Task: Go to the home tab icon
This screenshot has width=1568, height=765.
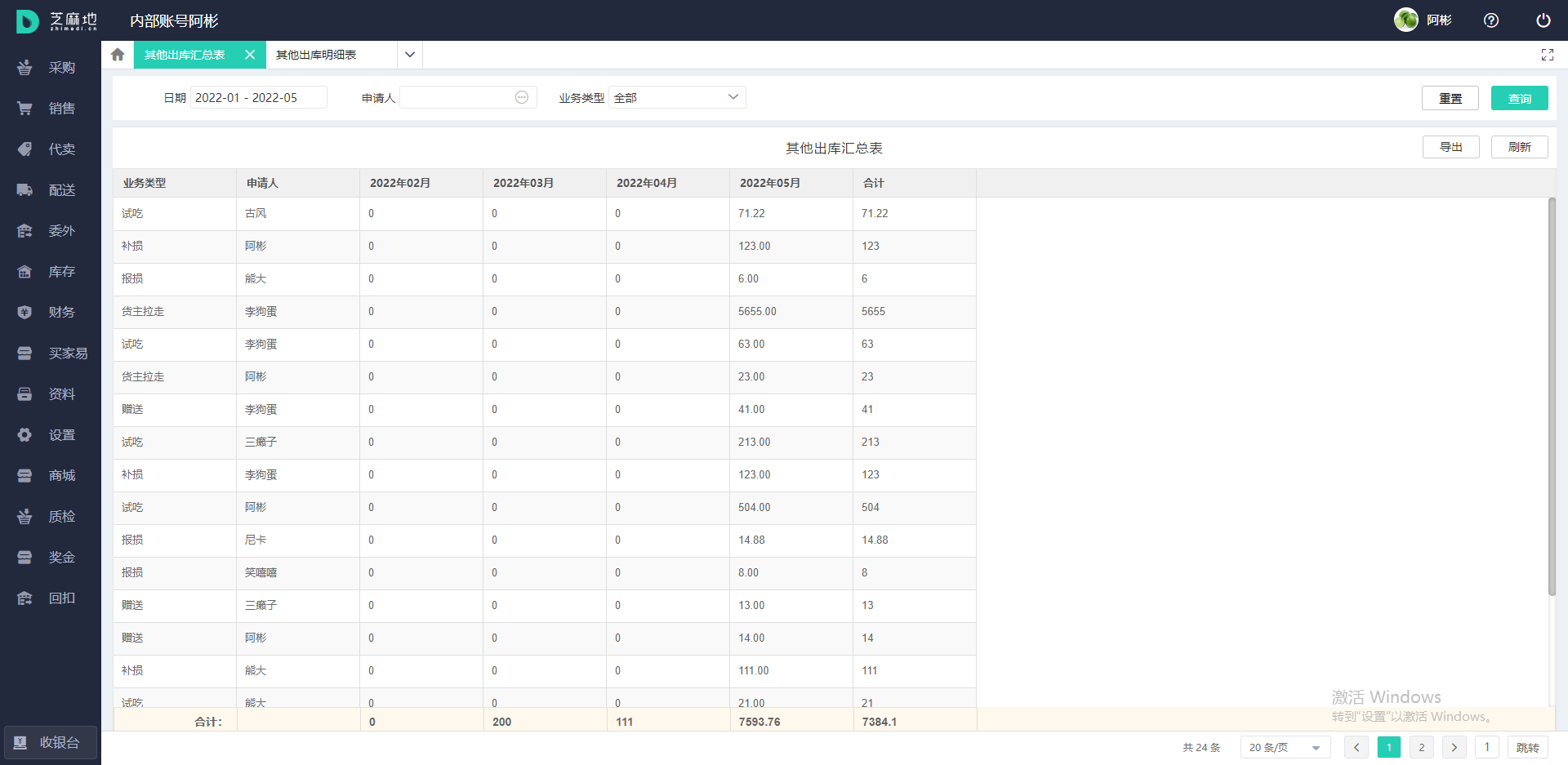Action: 118,55
